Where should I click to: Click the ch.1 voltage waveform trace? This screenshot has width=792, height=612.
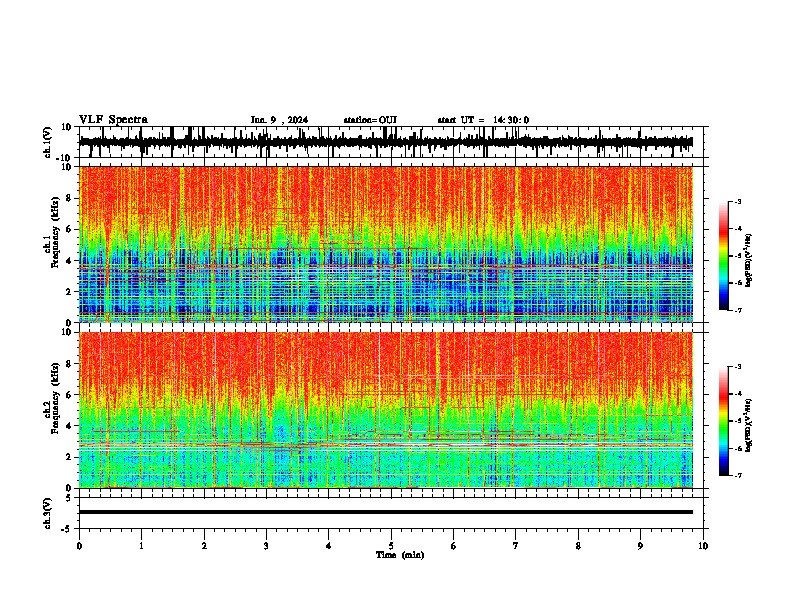[x=386, y=142]
